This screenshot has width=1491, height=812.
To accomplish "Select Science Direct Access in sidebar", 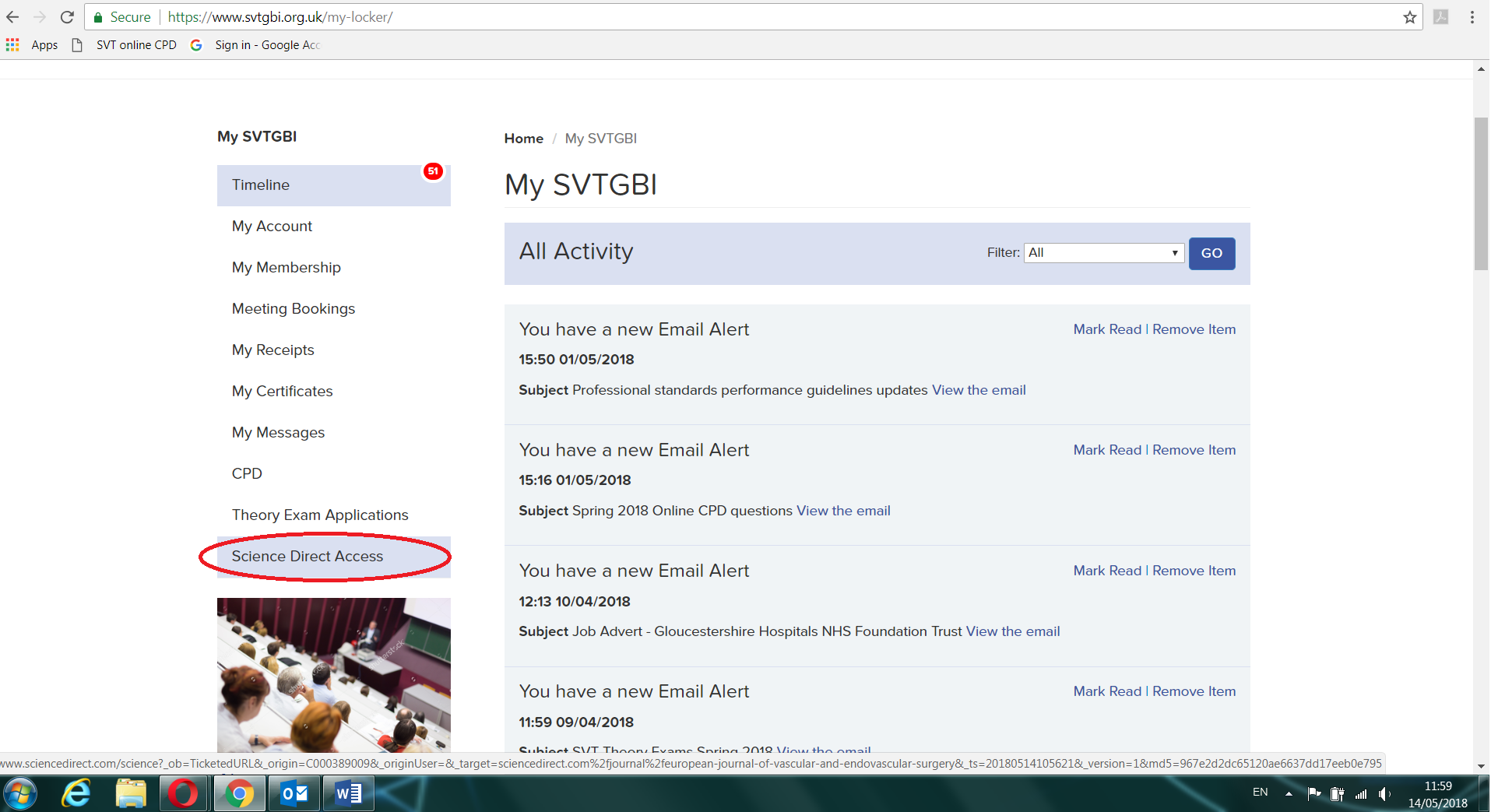I will (308, 557).
